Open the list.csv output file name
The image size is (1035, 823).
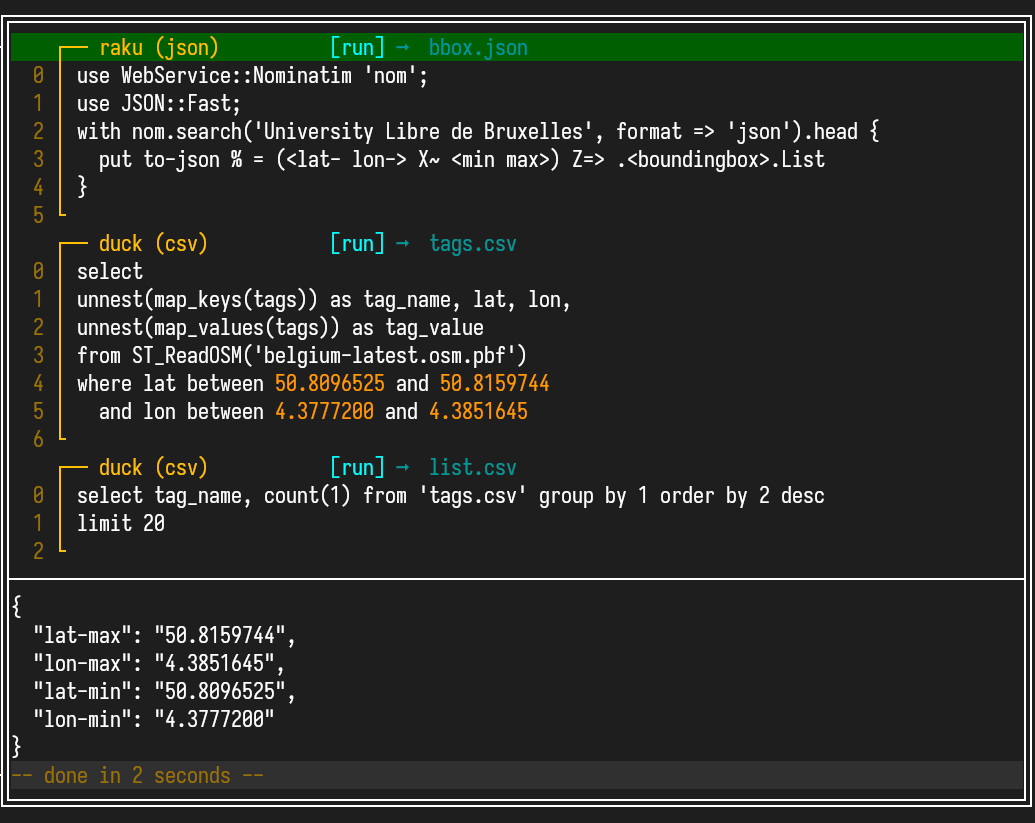[472, 468]
